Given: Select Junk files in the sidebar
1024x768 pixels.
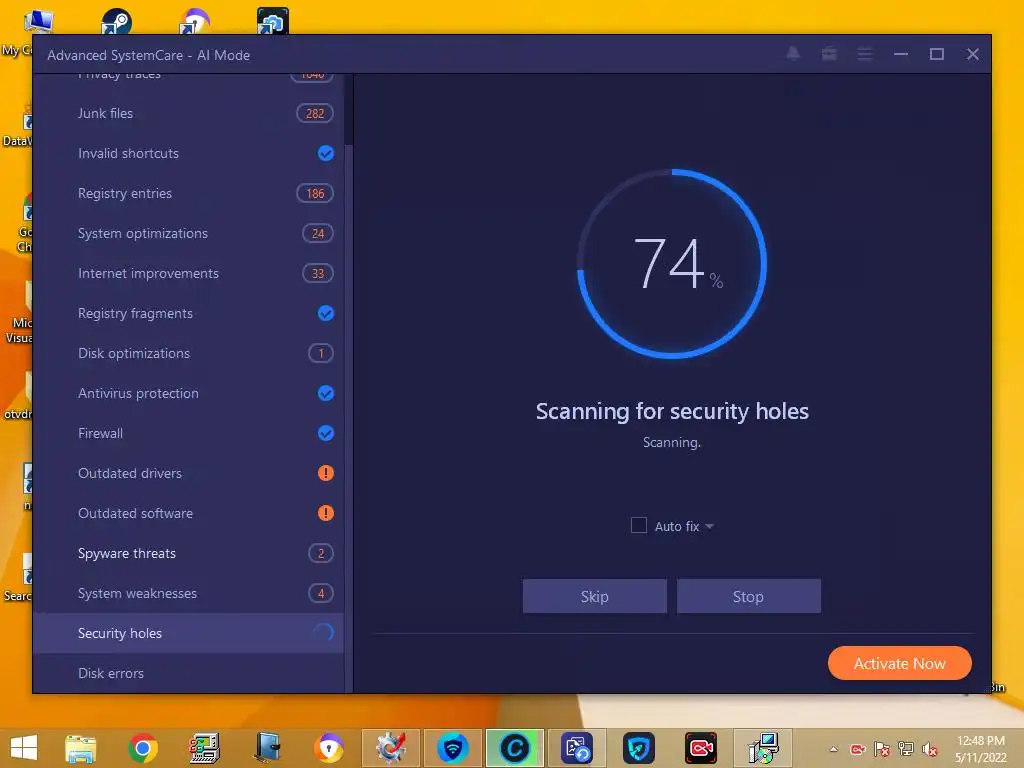Looking at the screenshot, I should tap(188, 113).
